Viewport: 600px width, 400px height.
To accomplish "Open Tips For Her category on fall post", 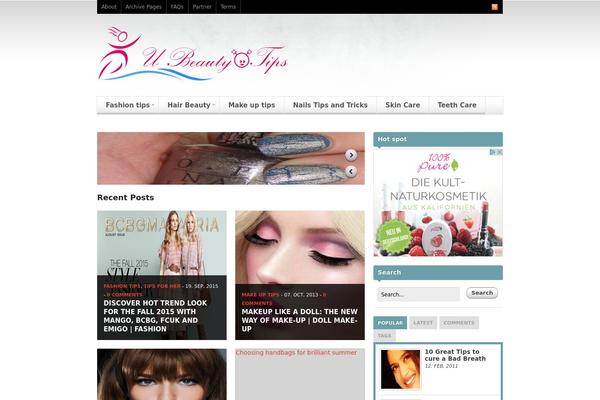I will coord(162,286).
